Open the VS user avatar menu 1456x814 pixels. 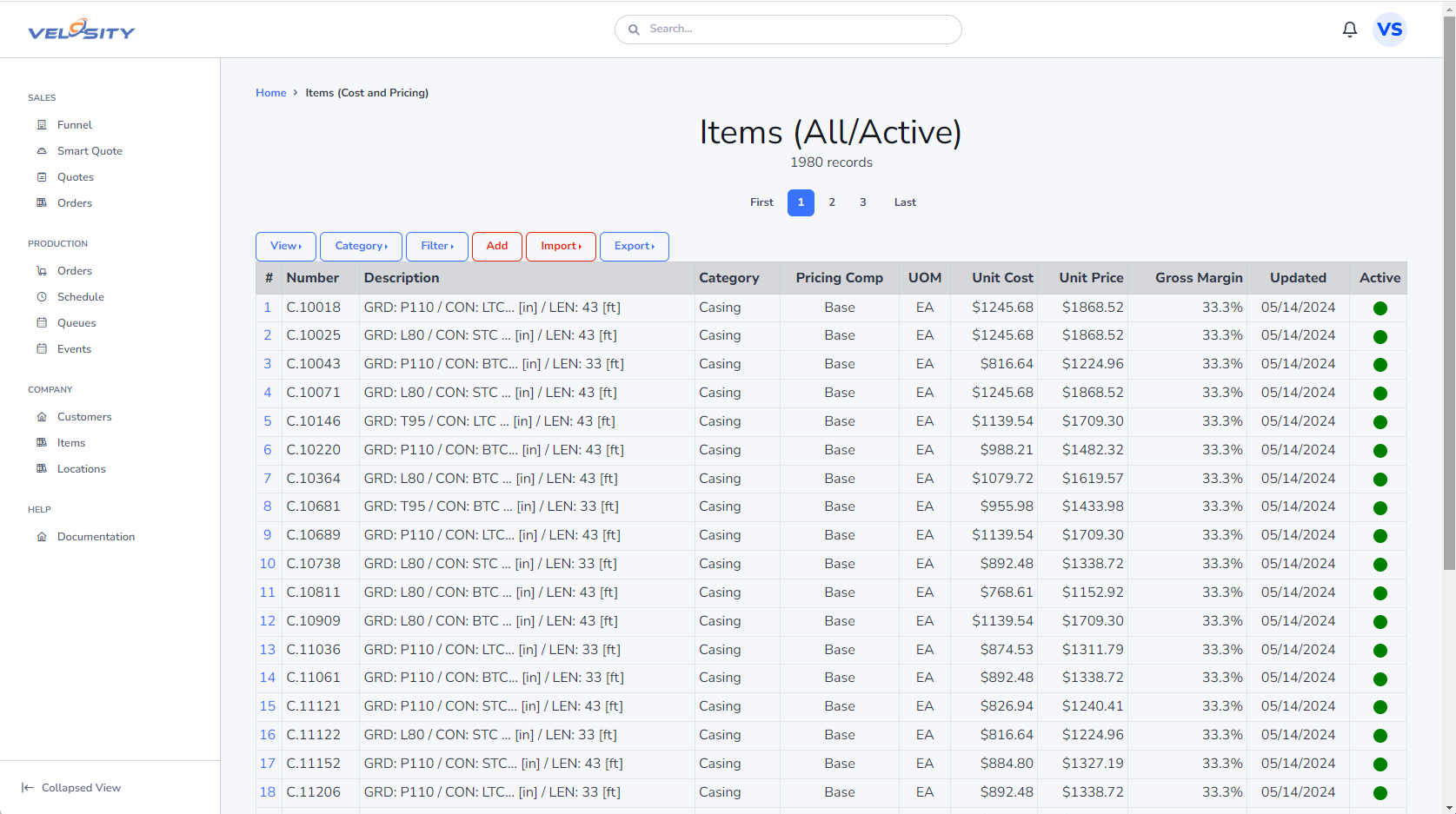(1389, 30)
